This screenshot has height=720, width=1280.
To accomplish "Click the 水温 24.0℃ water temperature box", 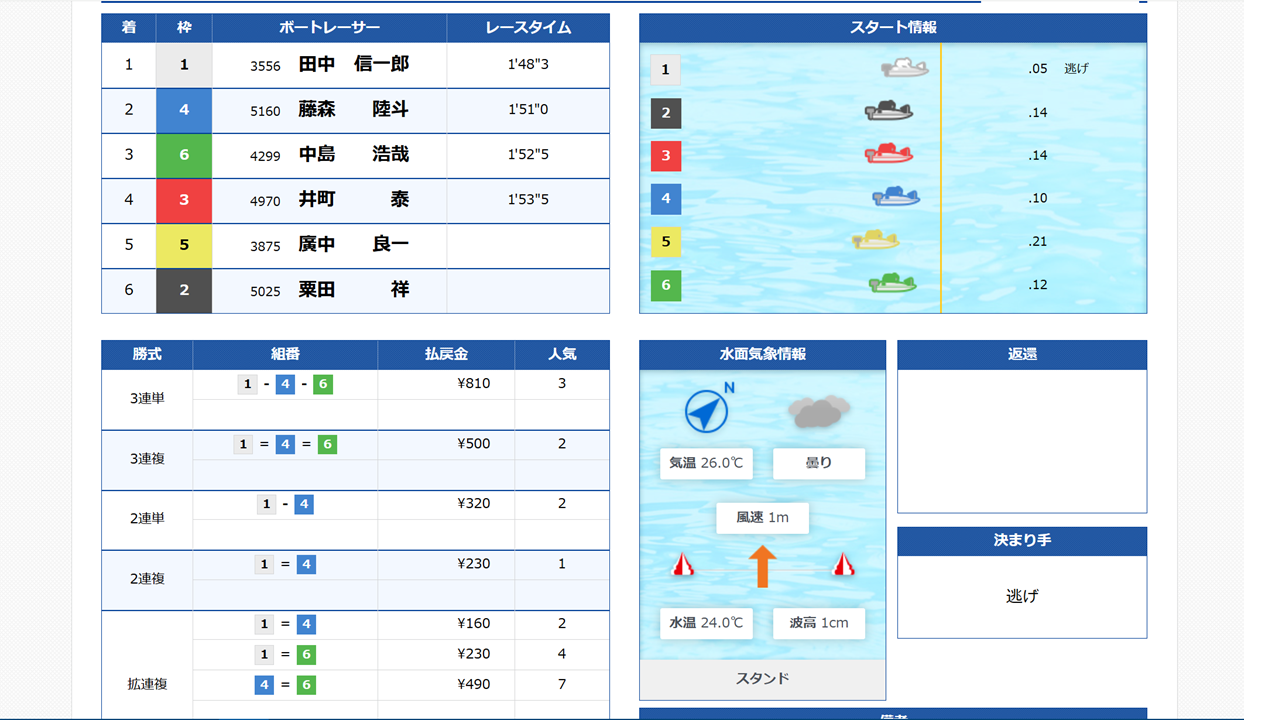I will [x=706, y=623].
